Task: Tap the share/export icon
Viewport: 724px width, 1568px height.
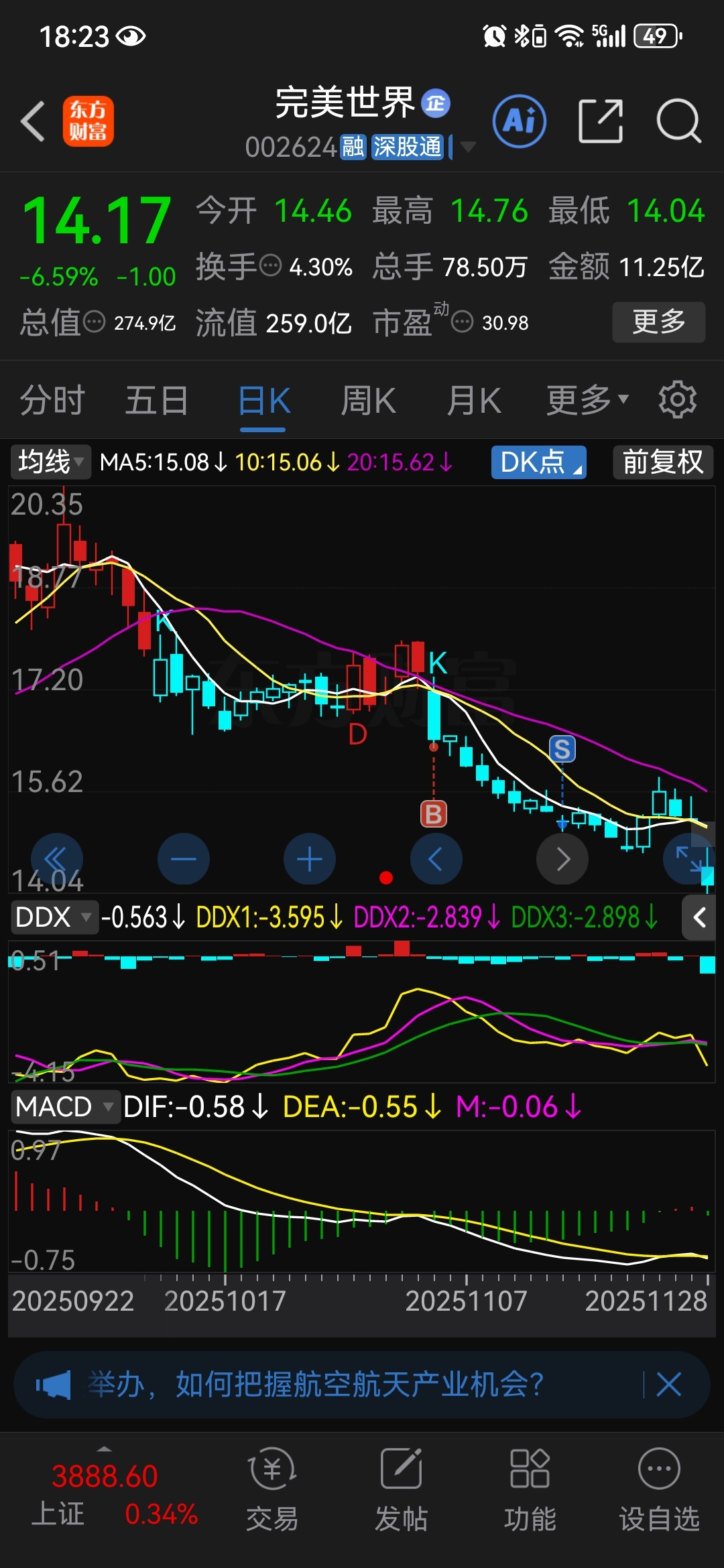Action: tap(601, 121)
